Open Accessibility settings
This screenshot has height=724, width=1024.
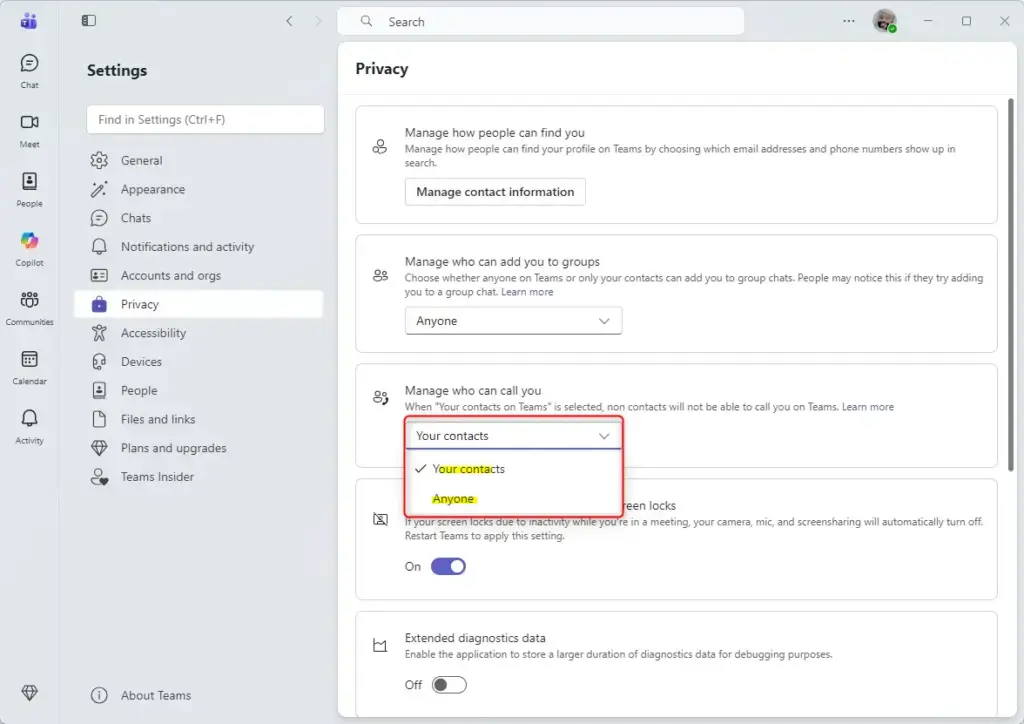[x=199, y=333]
